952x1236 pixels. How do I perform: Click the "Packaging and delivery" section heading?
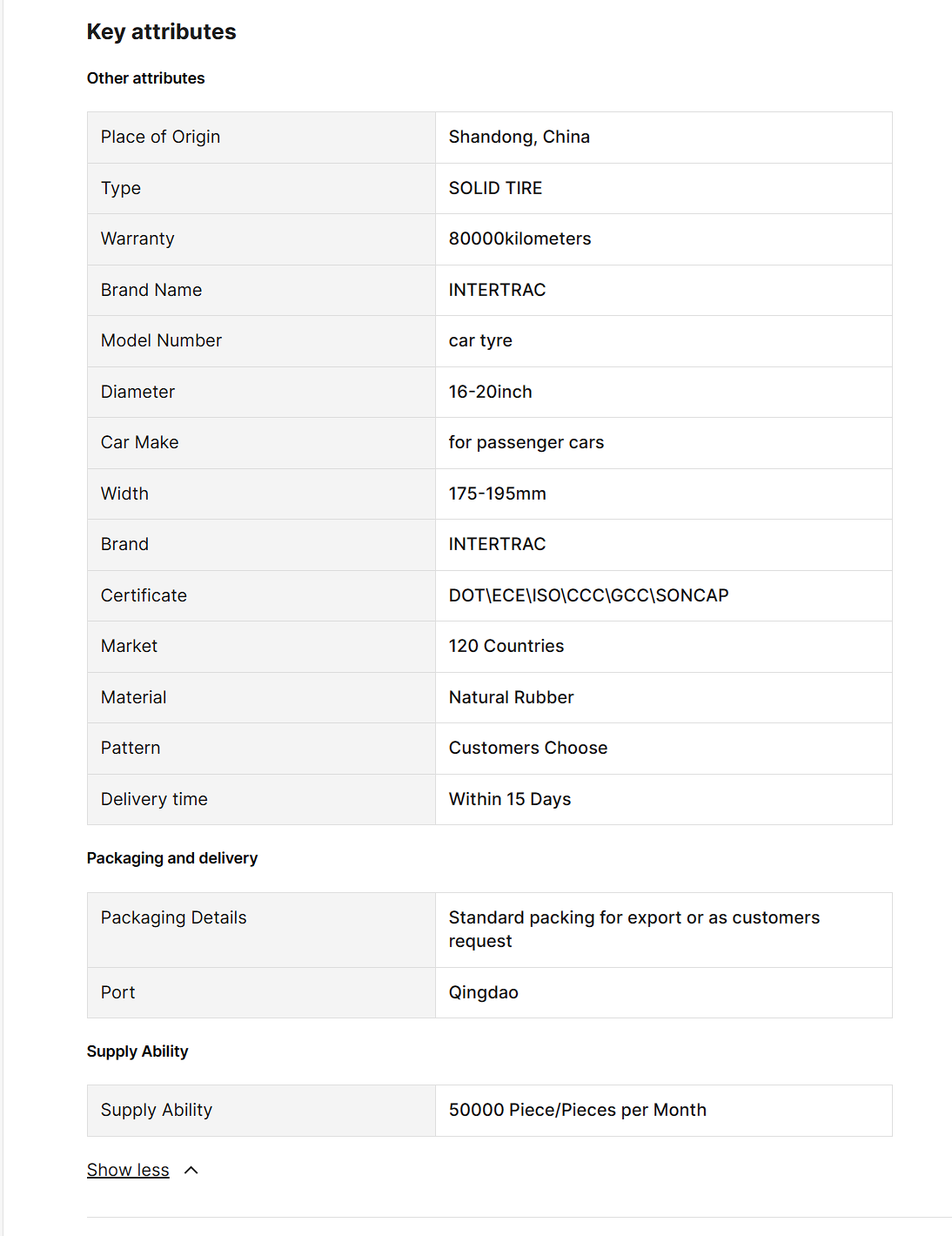[x=172, y=858]
